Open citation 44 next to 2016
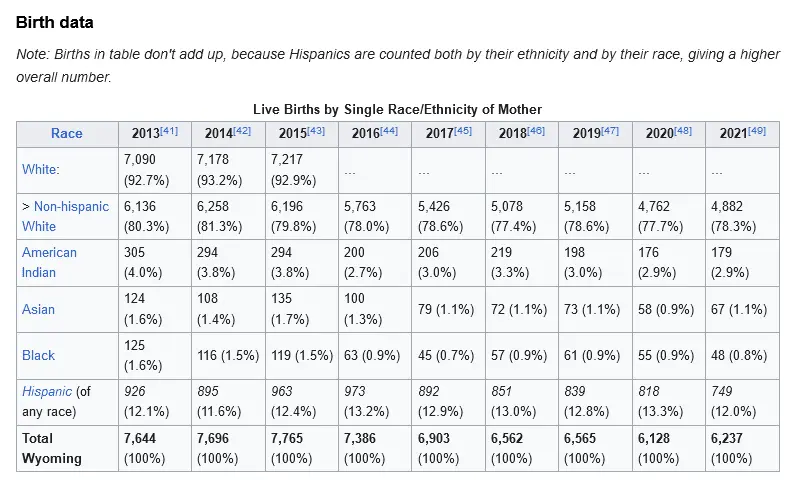The height and width of the screenshot is (481, 791). click(x=390, y=130)
